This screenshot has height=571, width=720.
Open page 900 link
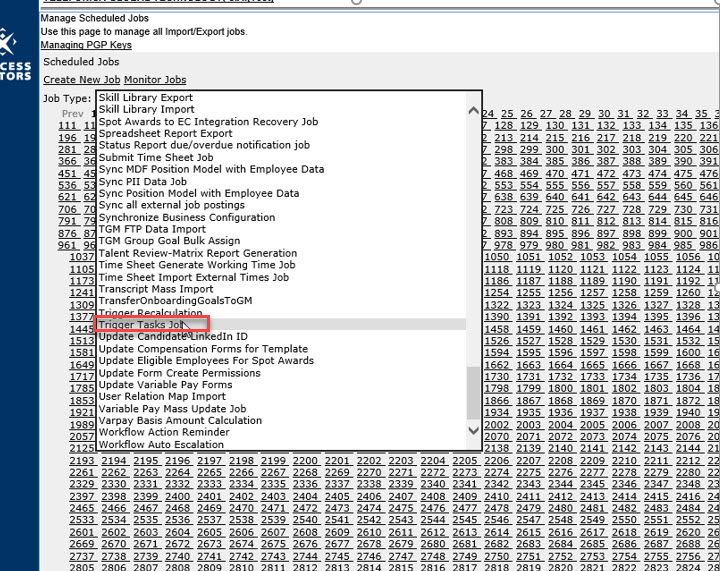click(x=683, y=234)
